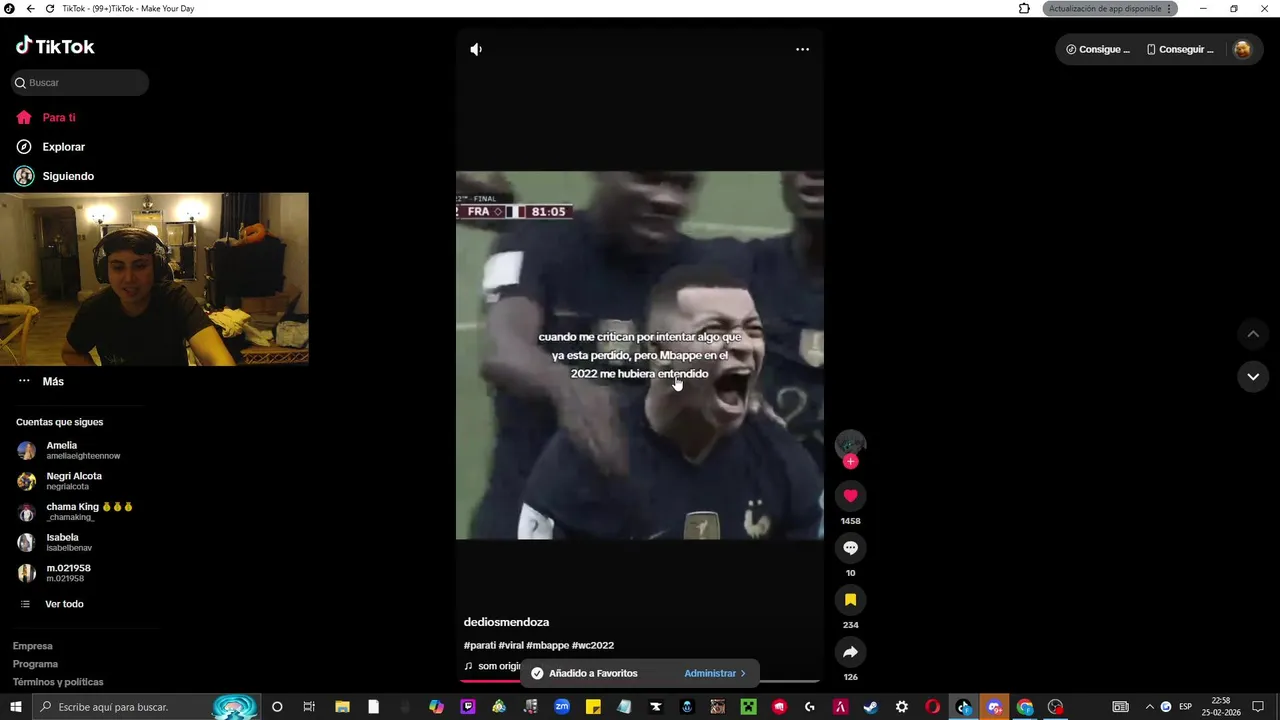
Task: Open Minecraft from the taskbar
Action: tap(748, 707)
